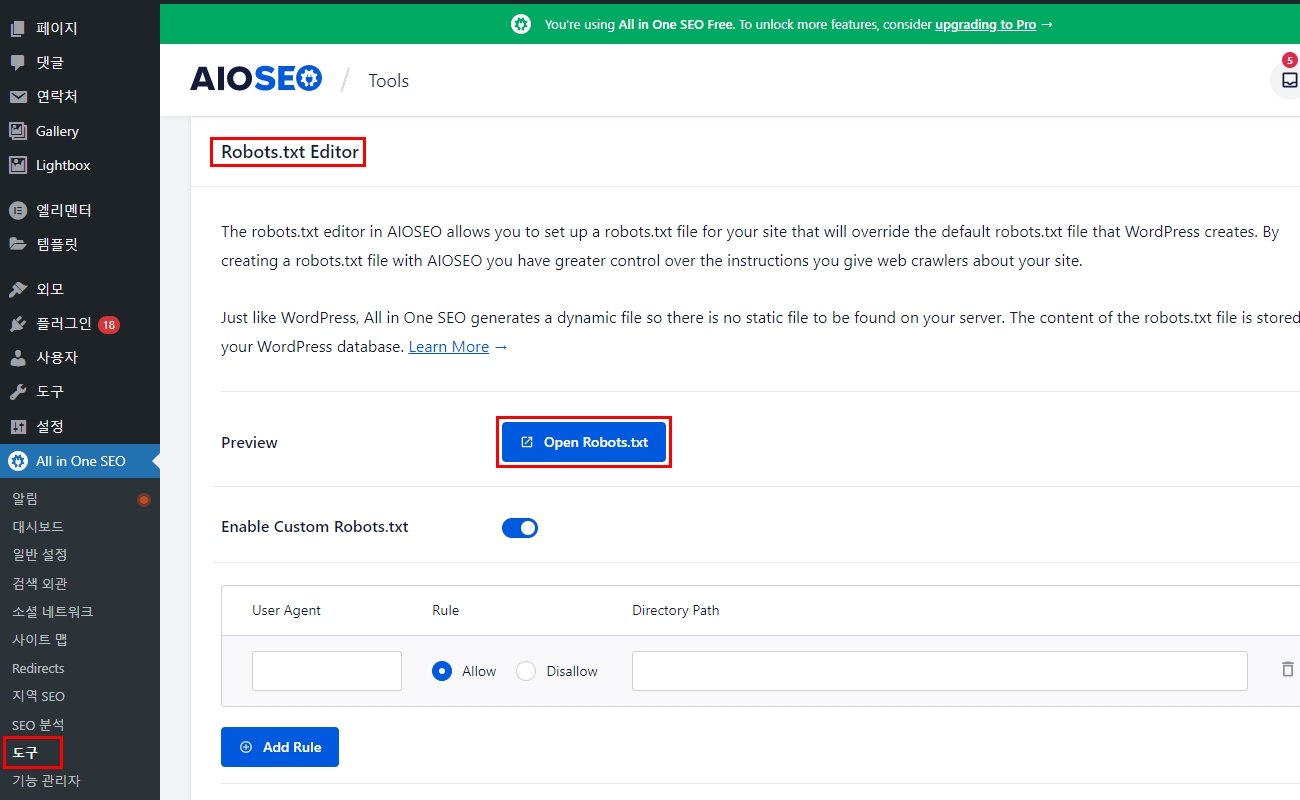Open the 페이지 menu in the sidebar

(x=80, y=29)
